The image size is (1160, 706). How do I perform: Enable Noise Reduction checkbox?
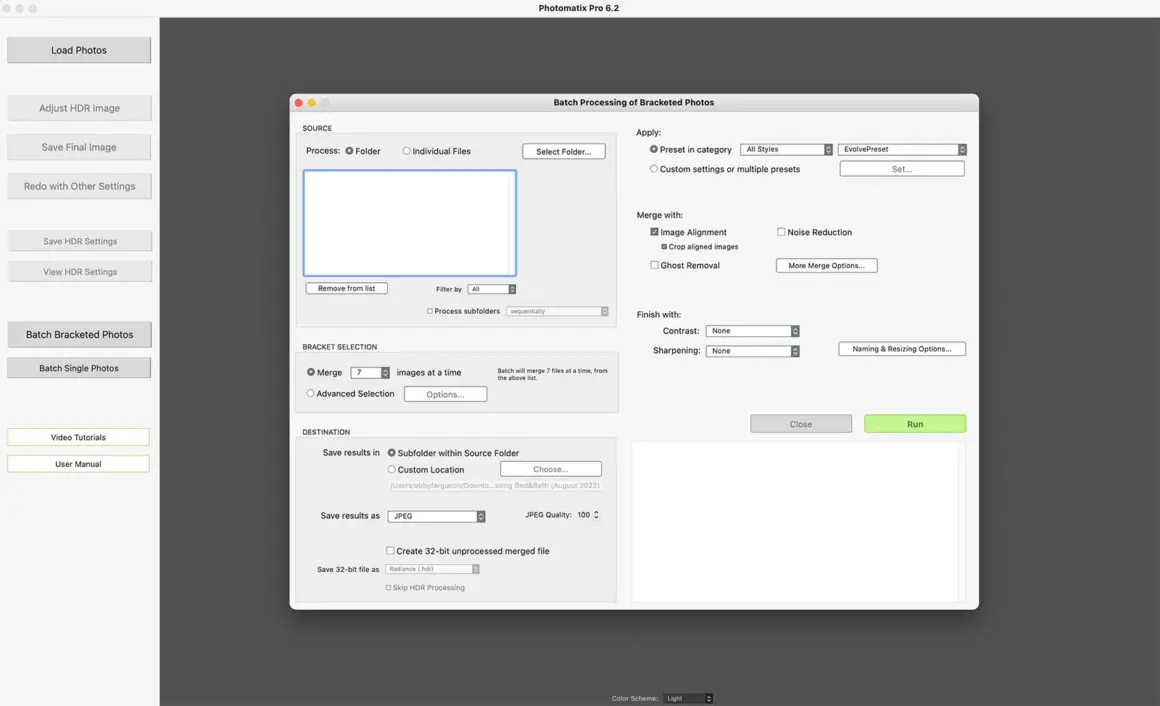(x=781, y=232)
